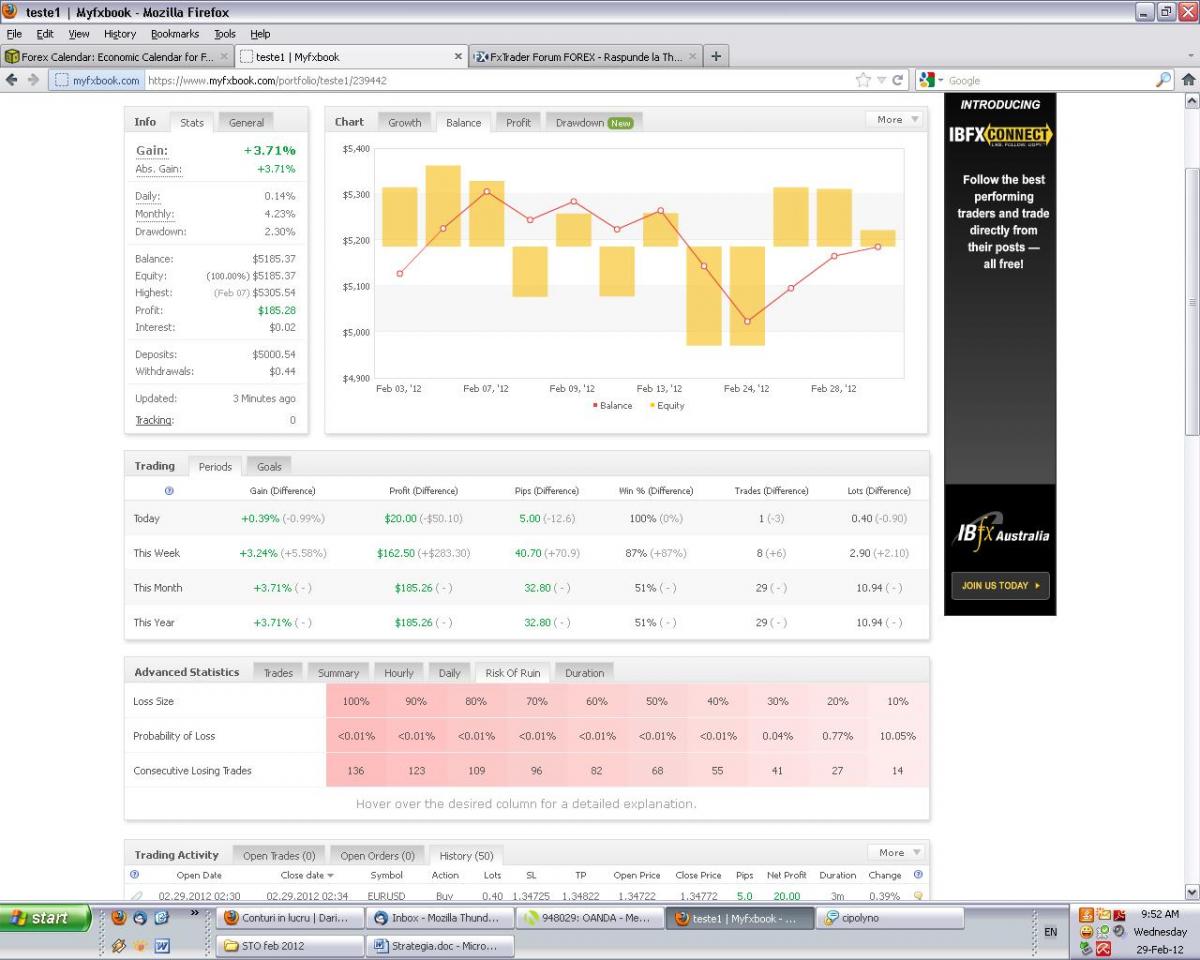1200x960 pixels.
Task: Toggle the Equity series in chart legend
Action: click(666, 406)
